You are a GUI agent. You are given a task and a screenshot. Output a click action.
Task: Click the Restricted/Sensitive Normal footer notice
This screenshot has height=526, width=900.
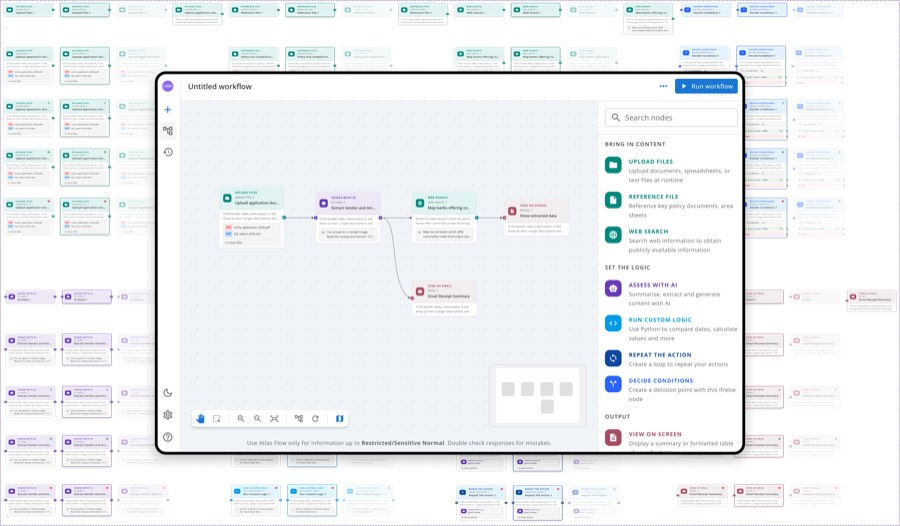pos(403,443)
